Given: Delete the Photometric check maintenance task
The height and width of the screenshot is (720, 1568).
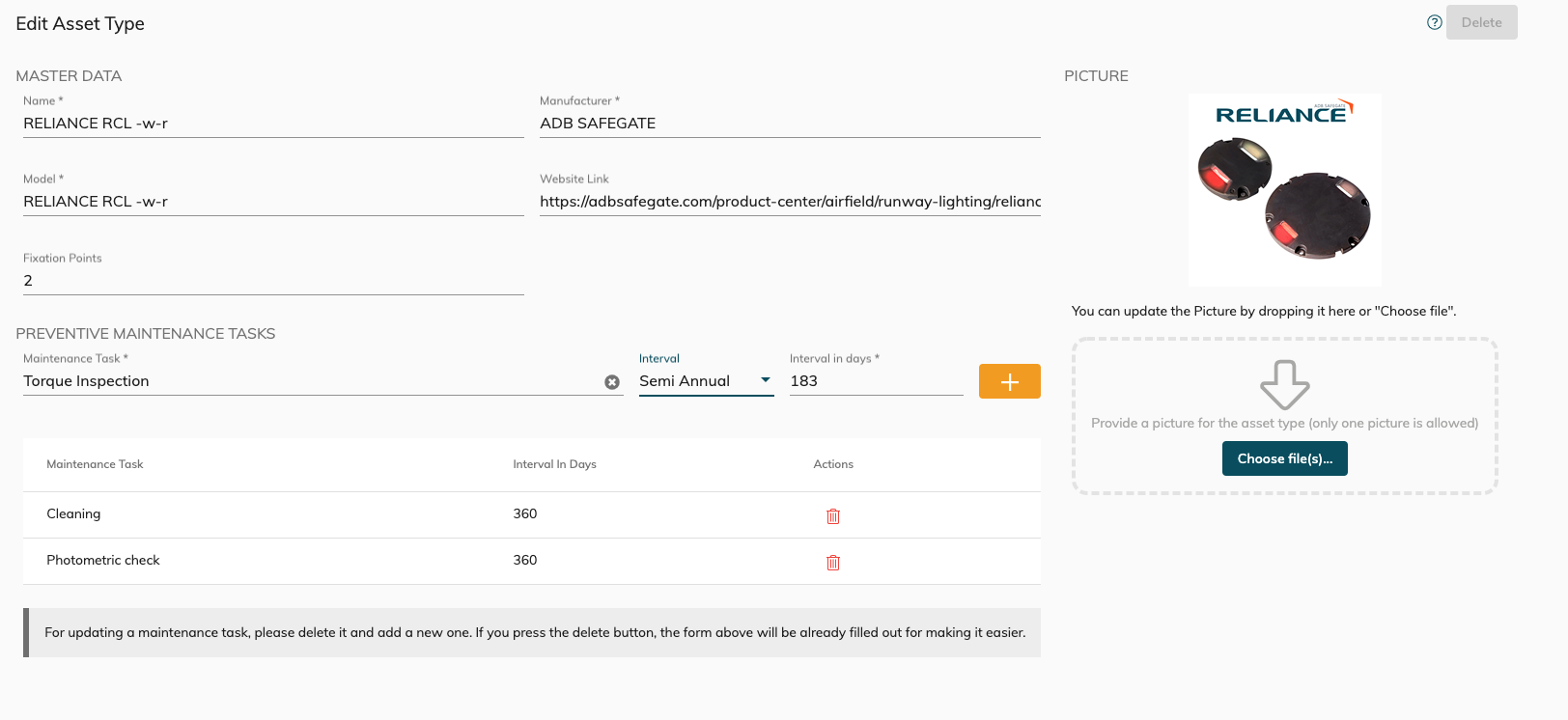Looking at the screenshot, I should coord(833,563).
